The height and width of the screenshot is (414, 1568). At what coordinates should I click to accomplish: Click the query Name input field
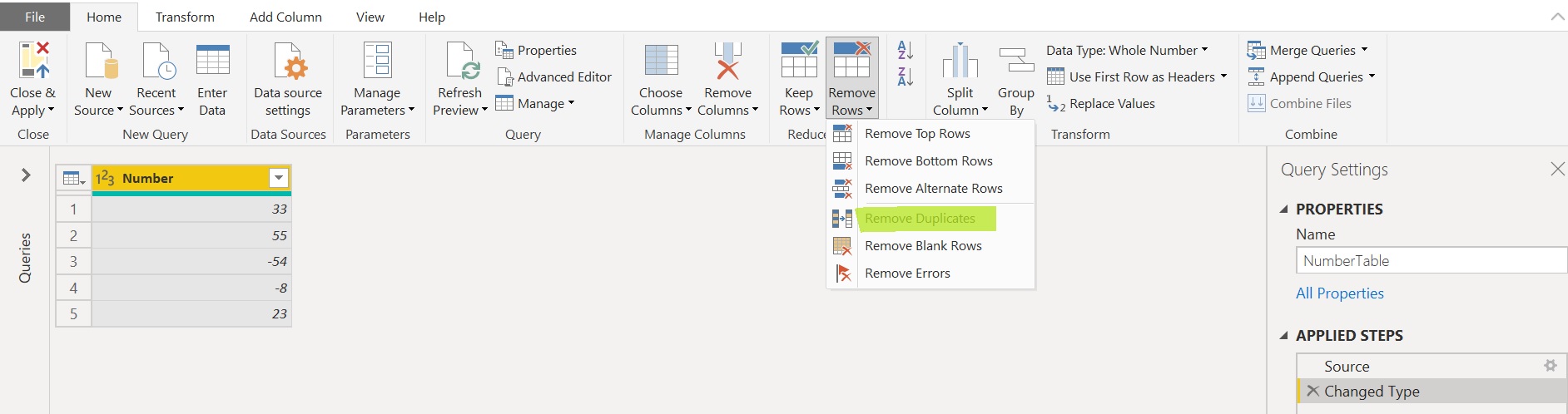[1432, 260]
